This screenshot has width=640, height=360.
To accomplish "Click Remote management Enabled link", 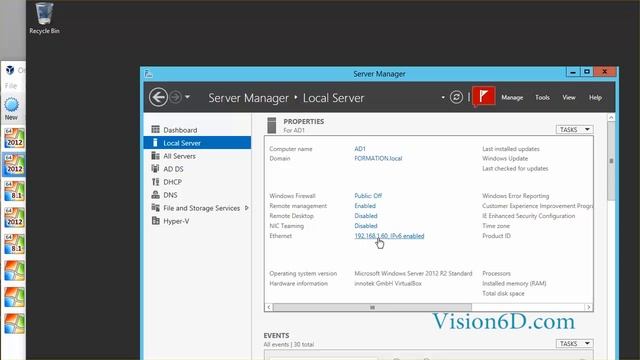I will pos(365,206).
